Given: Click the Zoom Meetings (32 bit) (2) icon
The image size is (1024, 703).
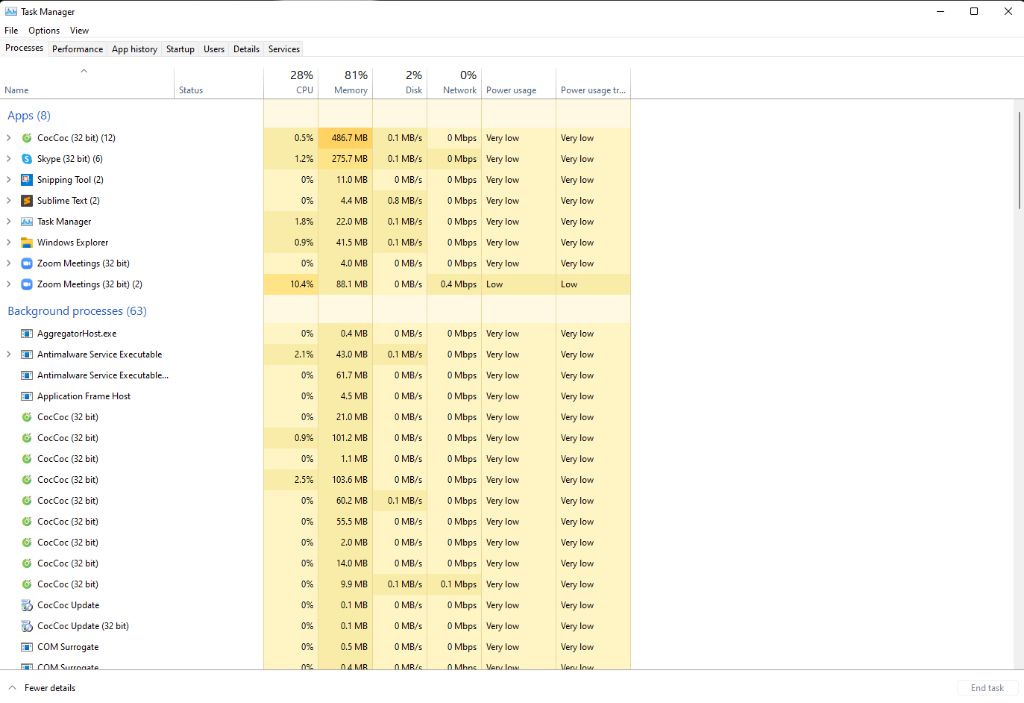Looking at the screenshot, I should pyautogui.click(x=27, y=284).
